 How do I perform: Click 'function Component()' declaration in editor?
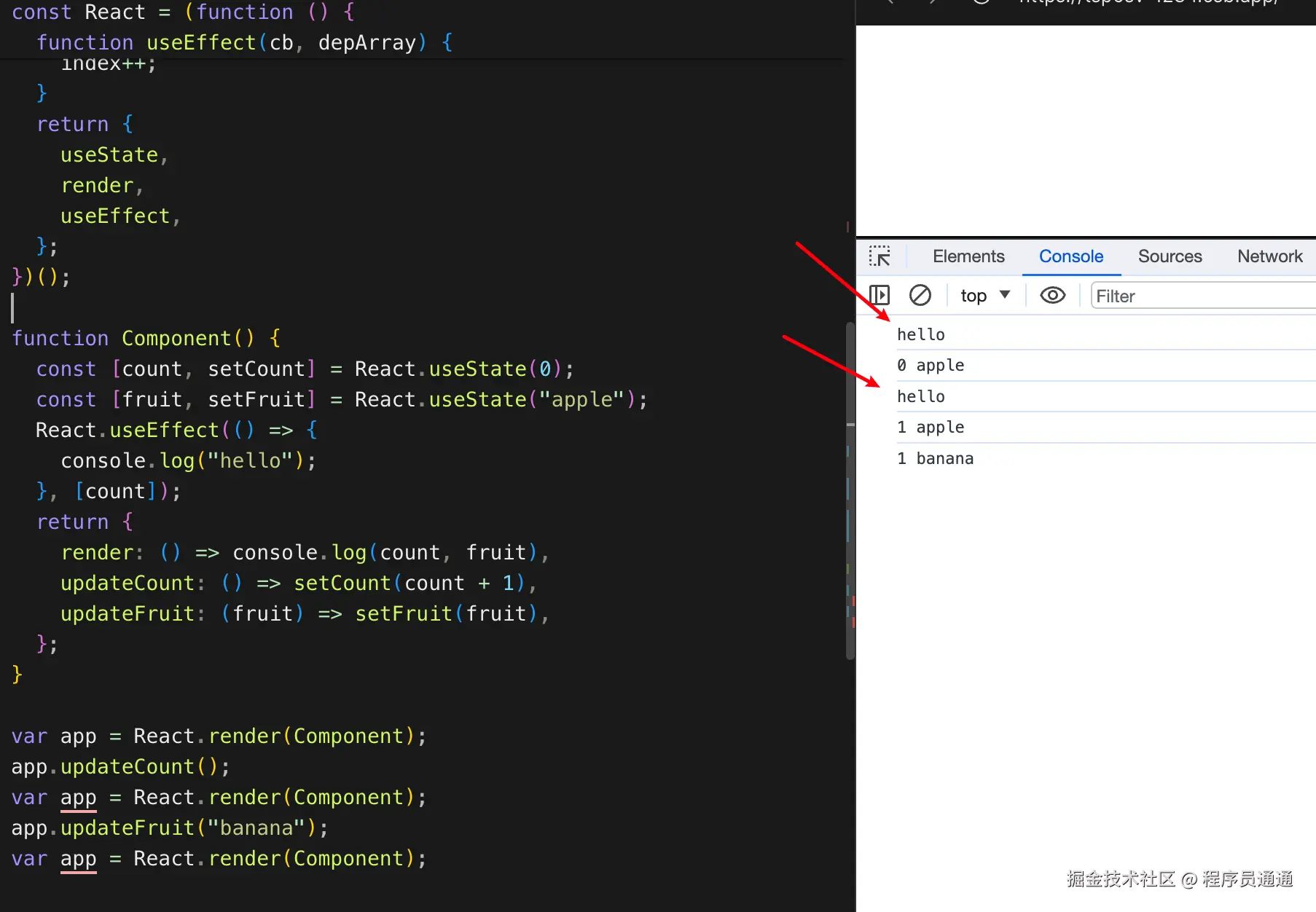point(146,338)
